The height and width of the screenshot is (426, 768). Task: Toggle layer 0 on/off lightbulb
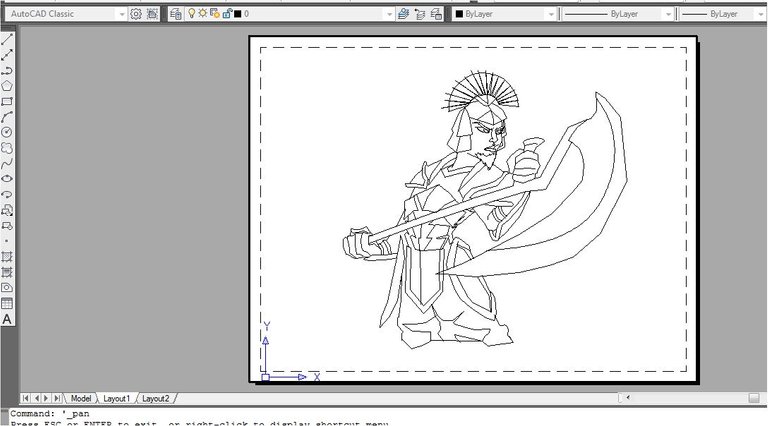(192, 14)
